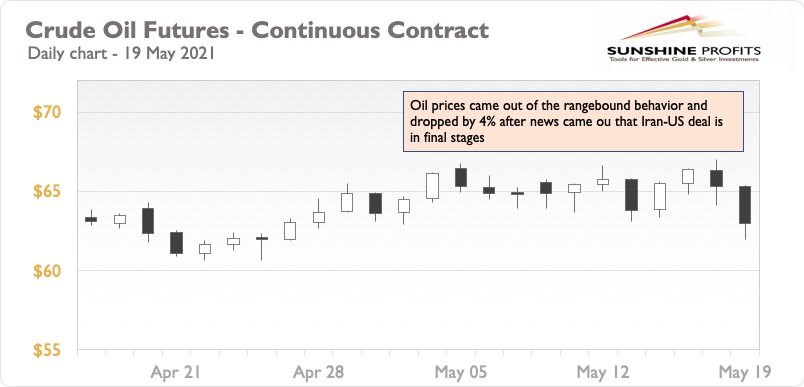This screenshot has height=387, width=804.
Task: Click the Daily chart - 19 May 2021 subtitle
Action: tap(121, 53)
